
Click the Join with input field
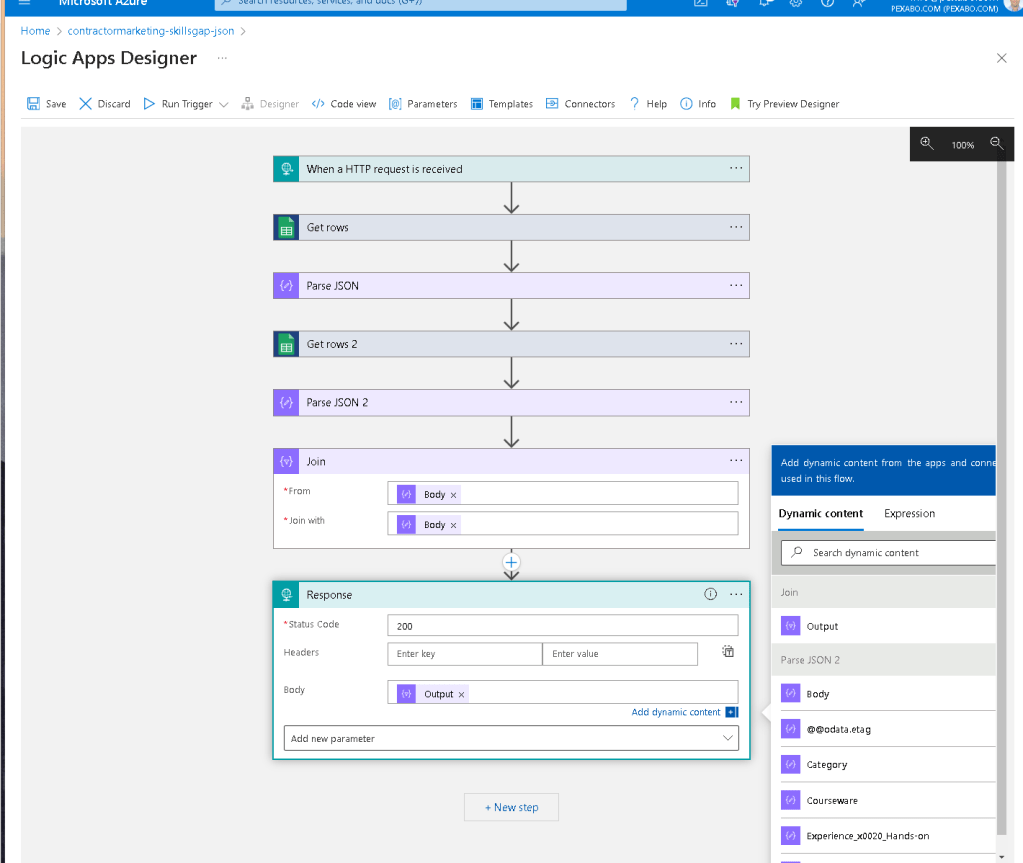562,523
